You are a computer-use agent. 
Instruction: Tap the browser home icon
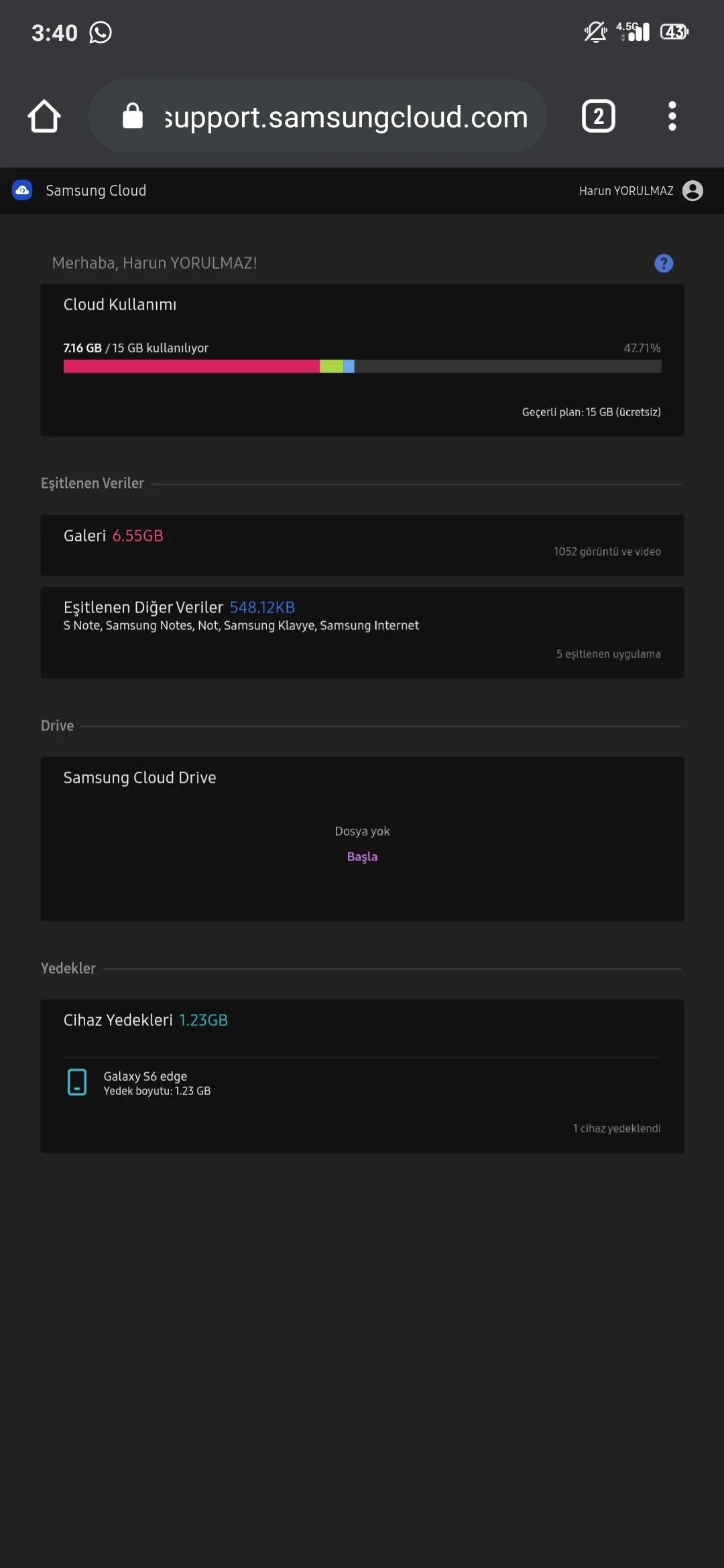44,117
